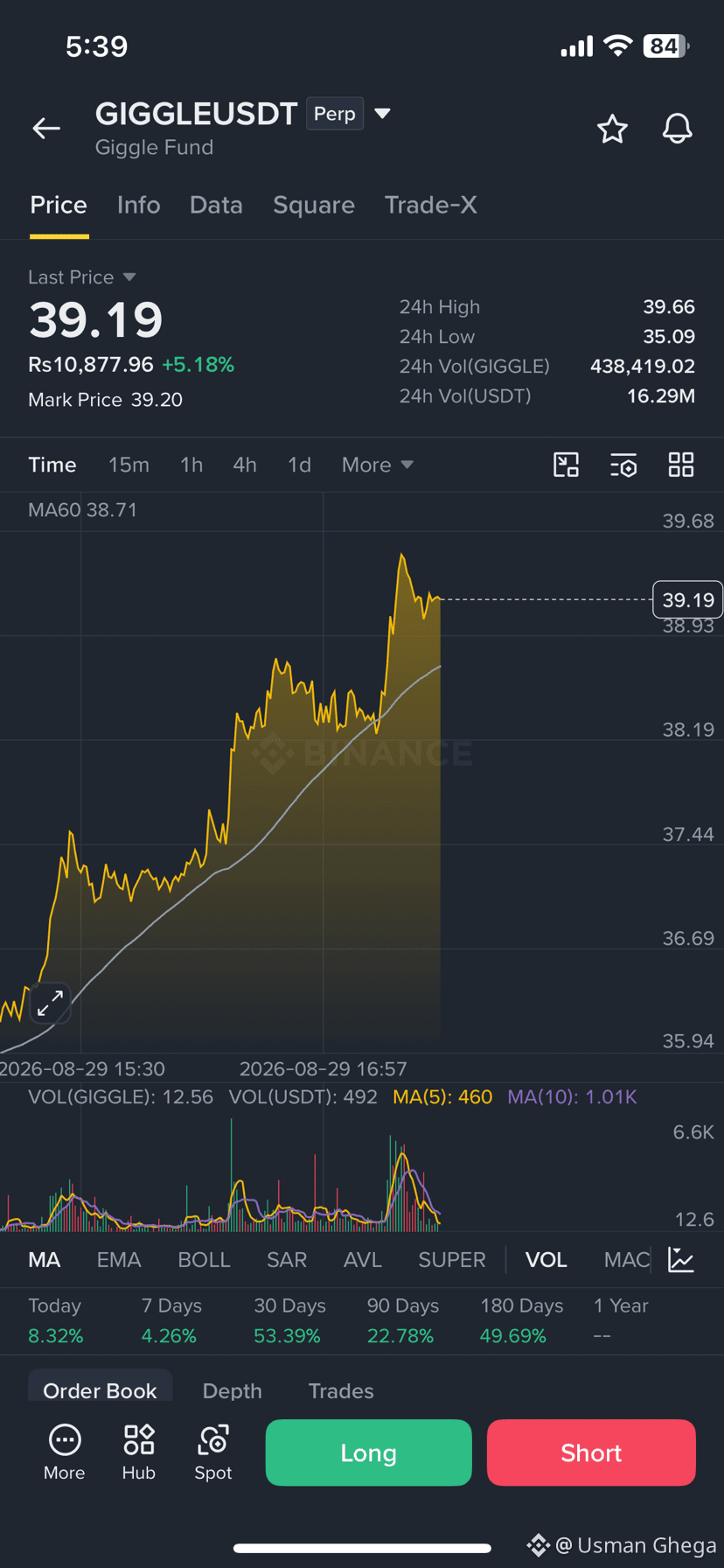
Task: Tap the 24h Vol(GIGGLE) value 438,419.02
Action: 643,367
